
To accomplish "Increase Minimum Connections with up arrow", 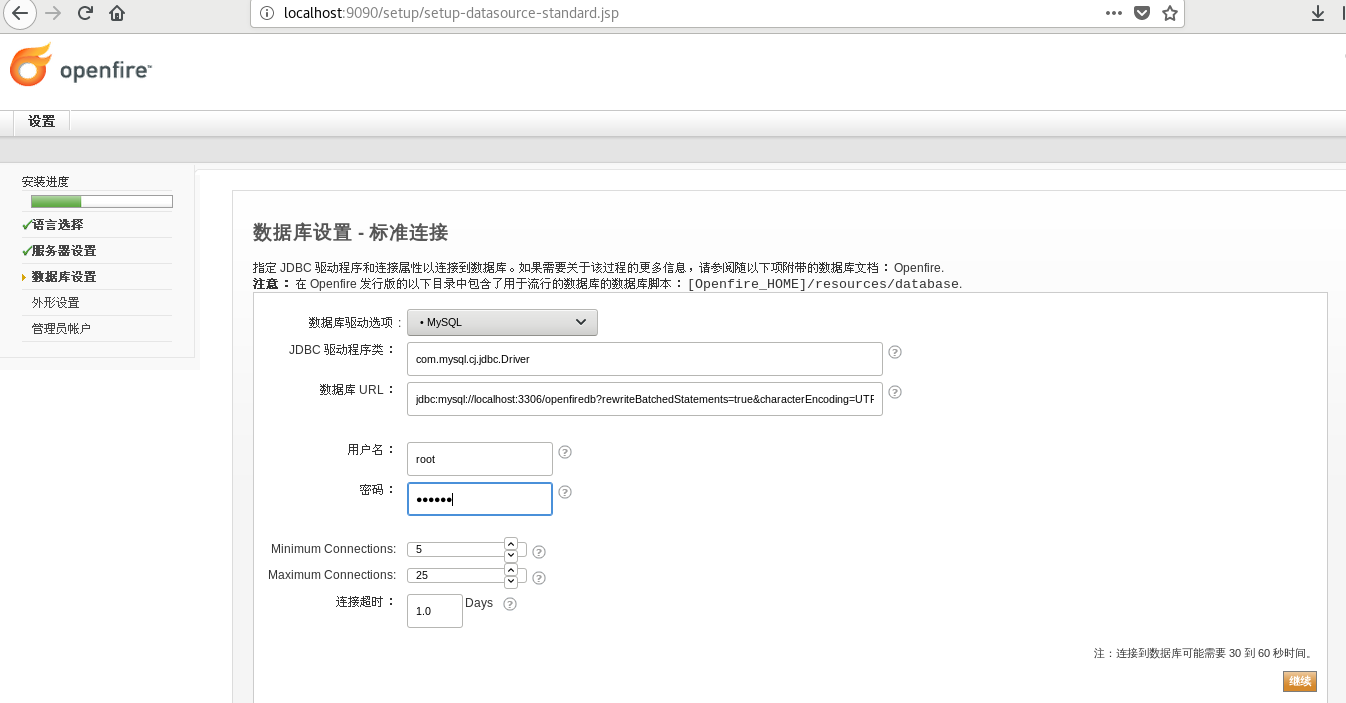I will pyautogui.click(x=511, y=543).
